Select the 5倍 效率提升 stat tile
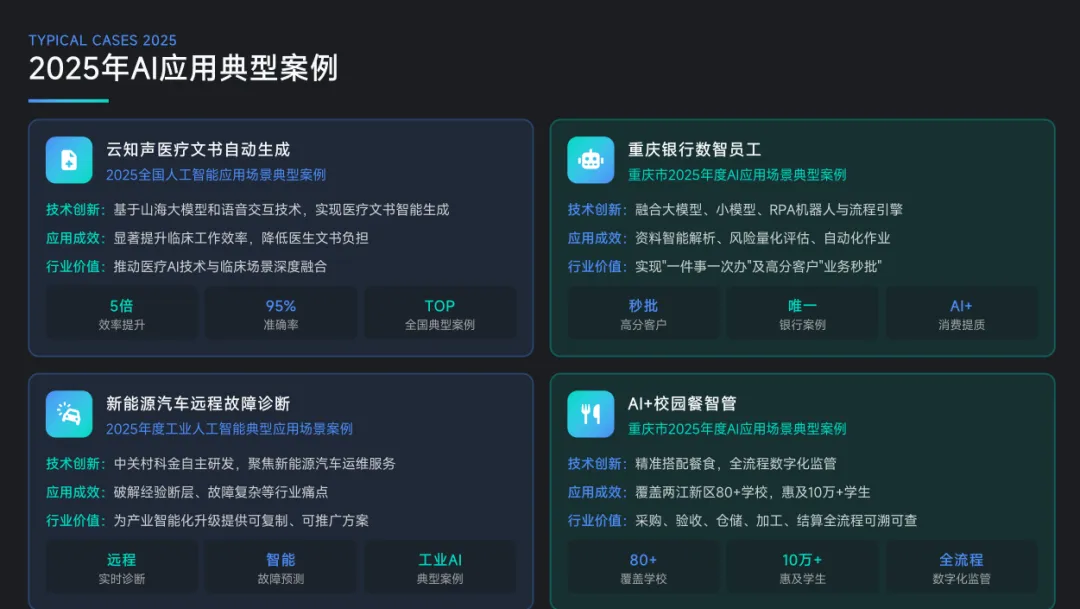The image size is (1080, 609). [x=122, y=313]
